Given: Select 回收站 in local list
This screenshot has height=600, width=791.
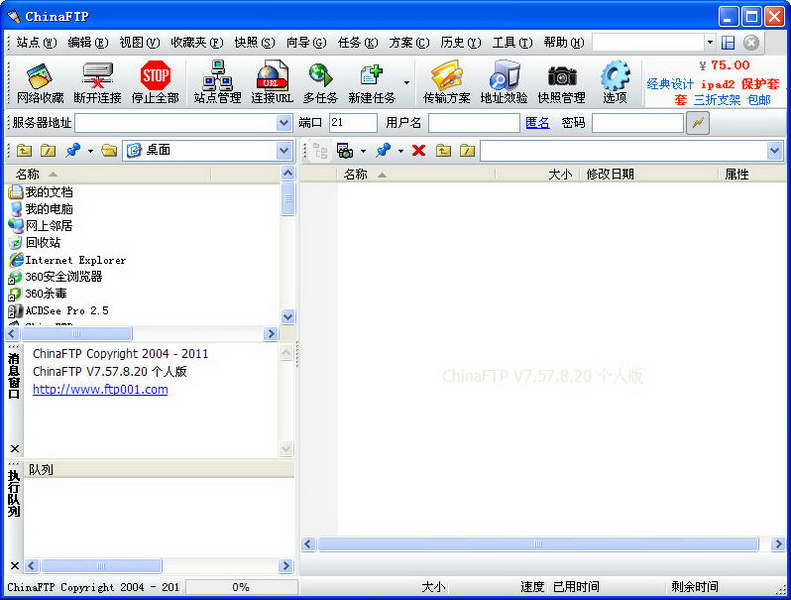Looking at the screenshot, I should tap(35, 243).
